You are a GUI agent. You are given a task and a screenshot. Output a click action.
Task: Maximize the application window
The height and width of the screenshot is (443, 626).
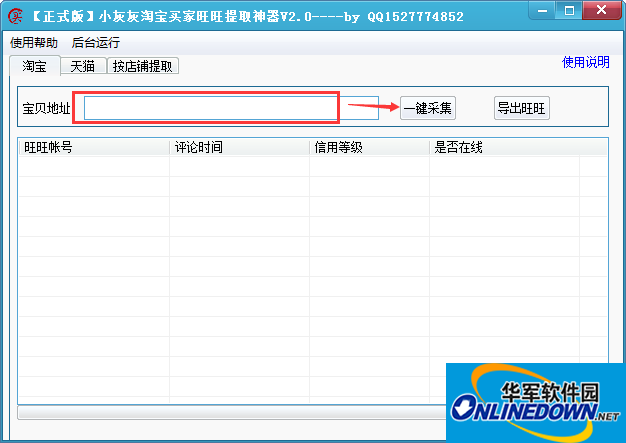pyautogui.click(x=568, y=11)
